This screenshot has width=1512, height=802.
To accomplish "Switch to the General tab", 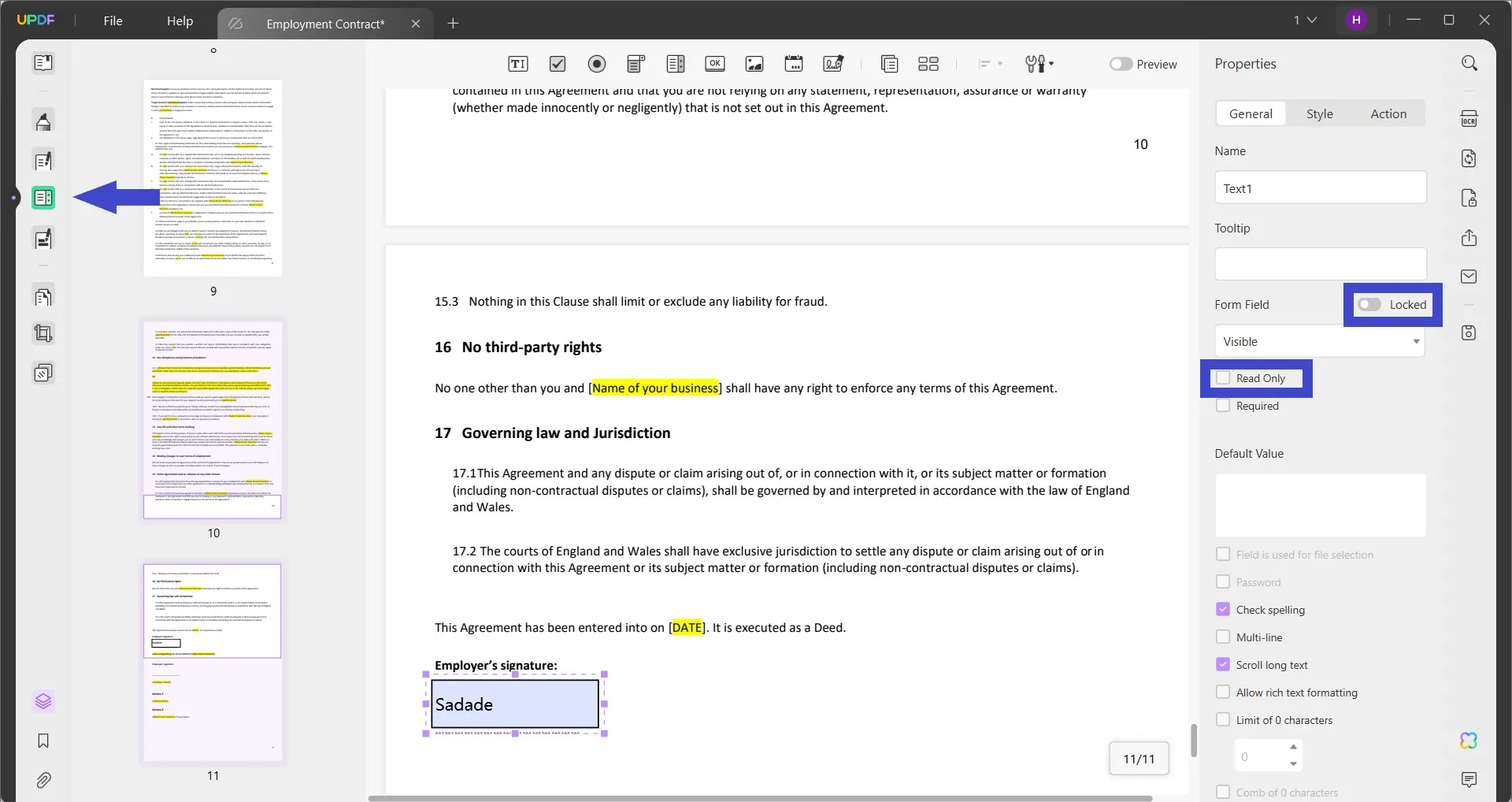I will [1251, 113].
